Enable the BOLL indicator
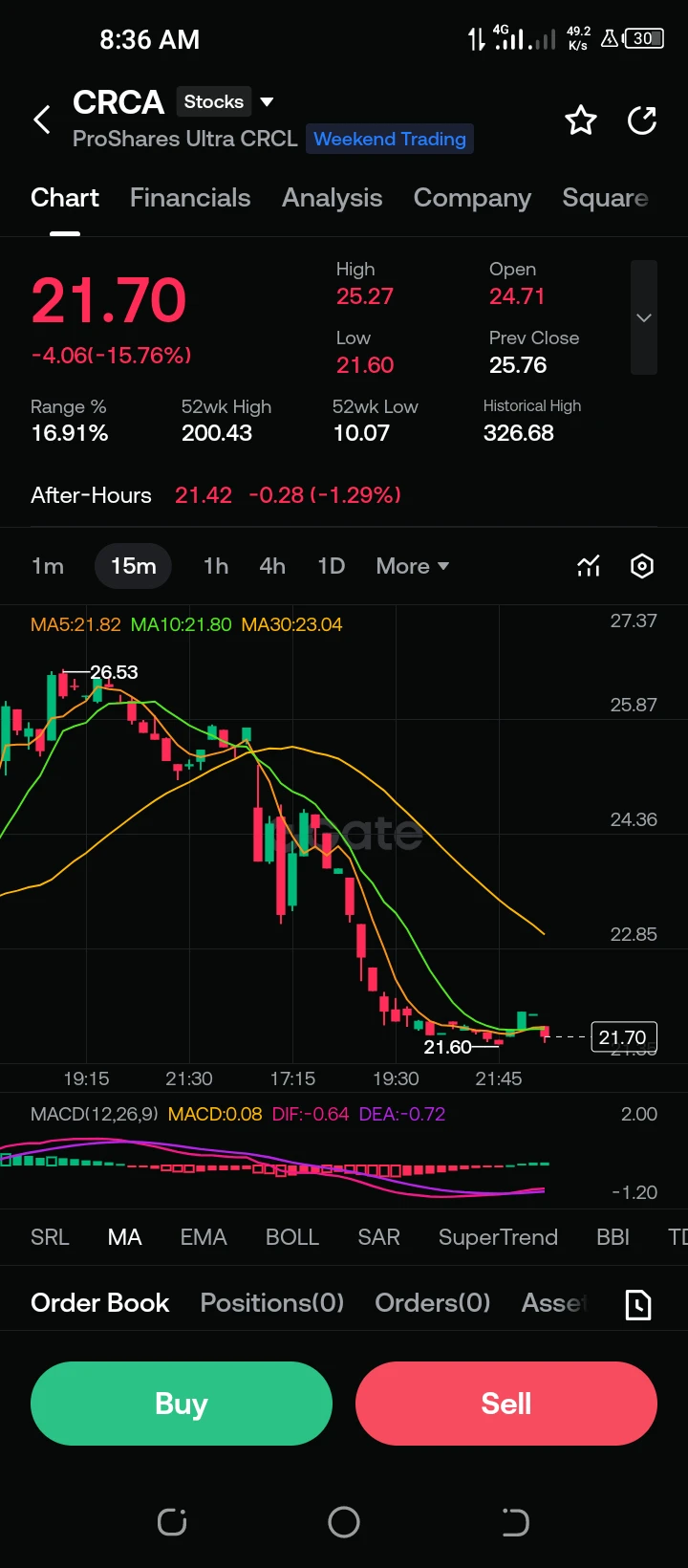688x1568 pixels. [x=292, y=1237]
